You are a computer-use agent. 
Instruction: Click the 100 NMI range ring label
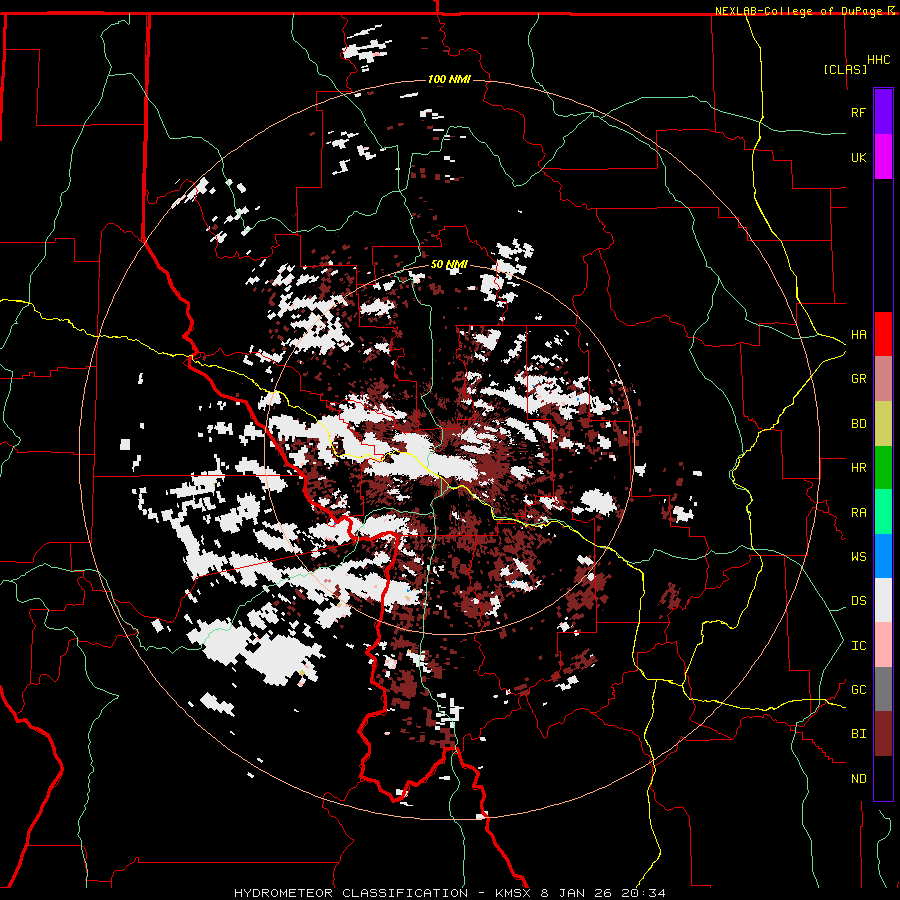tap(449, 79)
